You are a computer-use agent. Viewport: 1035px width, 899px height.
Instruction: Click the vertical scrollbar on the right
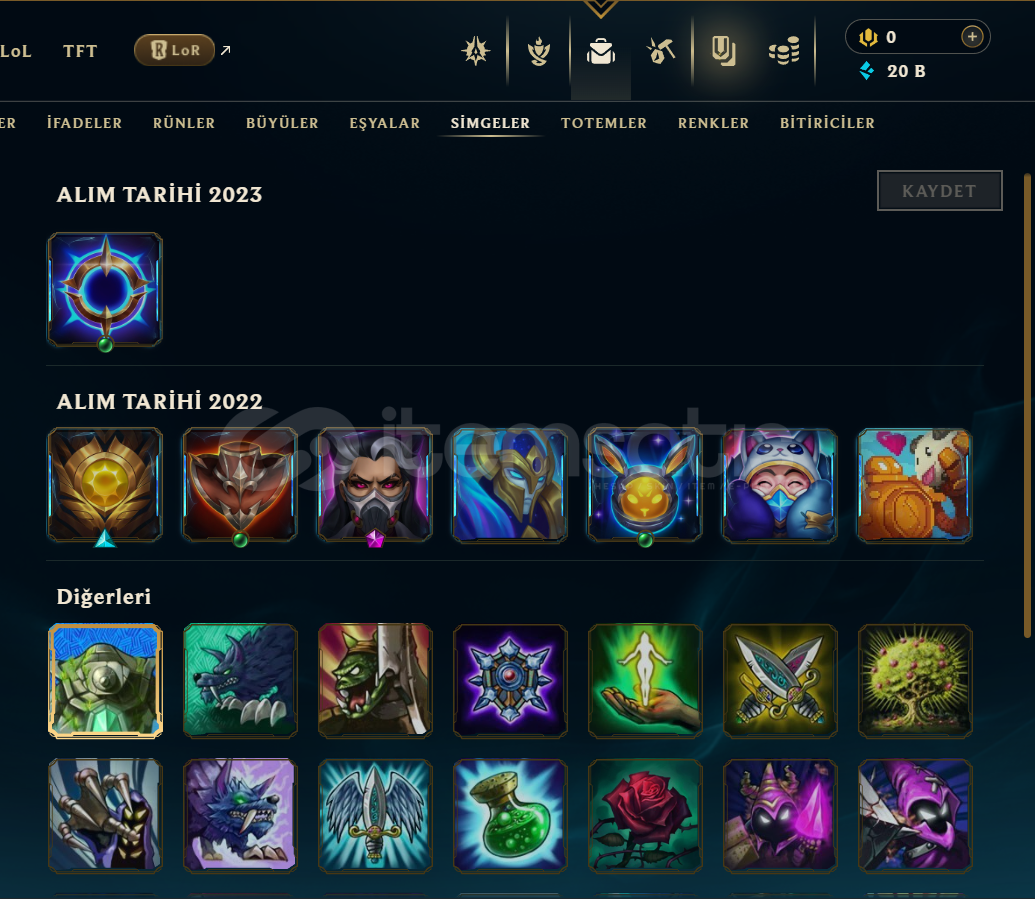(1026, 405)
